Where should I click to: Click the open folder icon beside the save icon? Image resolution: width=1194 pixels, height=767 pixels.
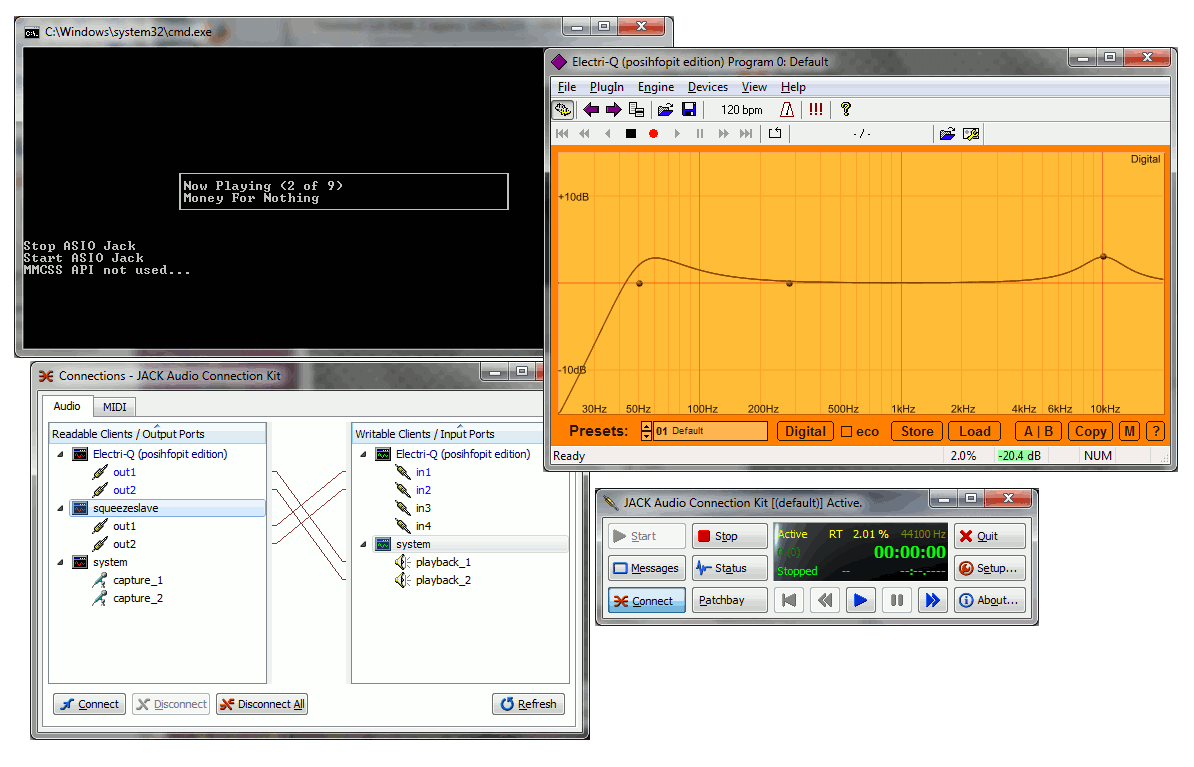click(666, 110)
